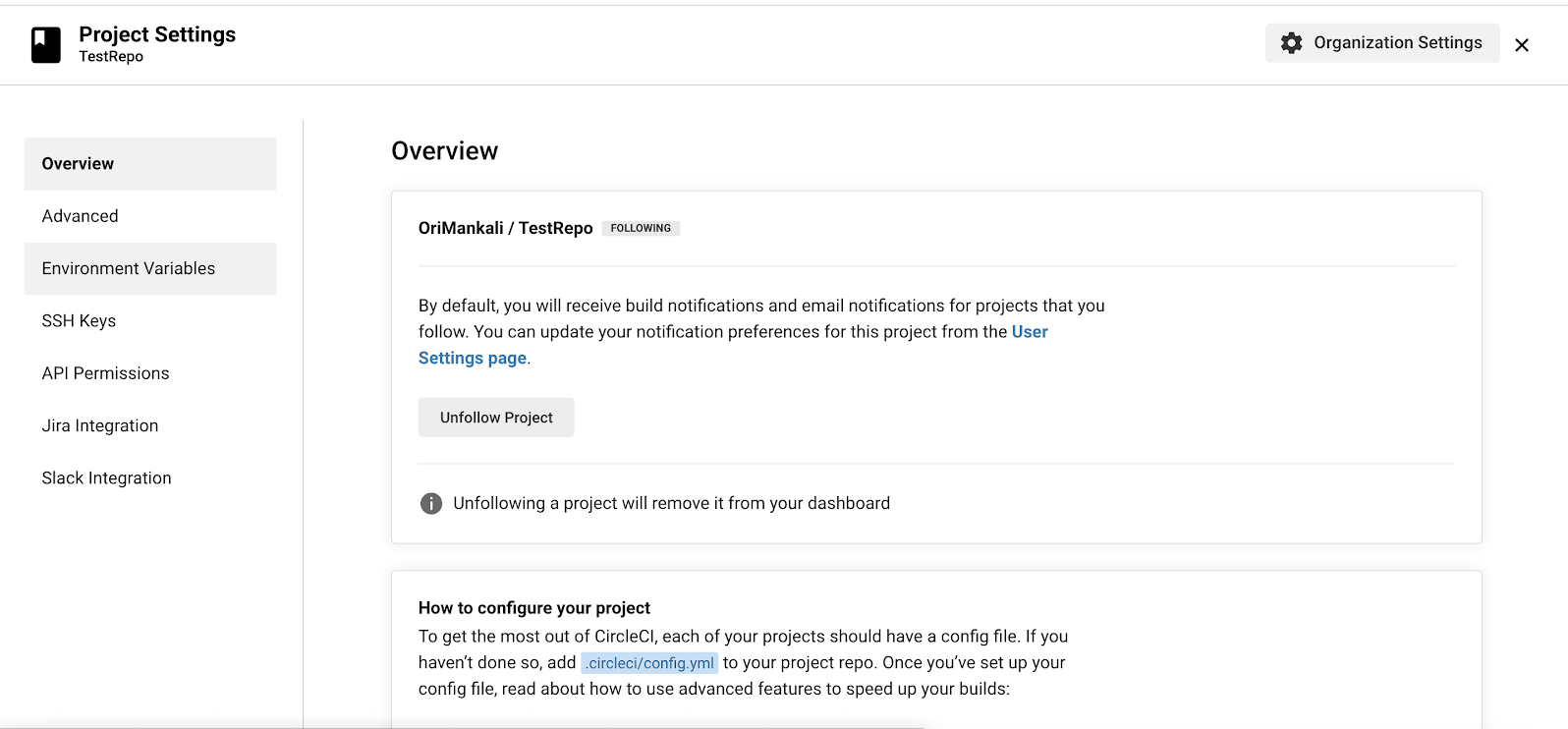1568x729 pixels.
Task: Click the Unfollow Project button
Action: coord(496,418)
